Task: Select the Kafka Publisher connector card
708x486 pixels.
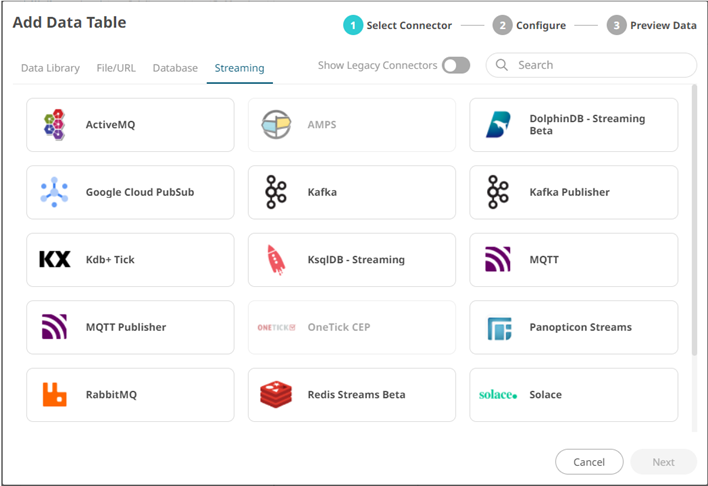Action: click(x=573, y=192)
